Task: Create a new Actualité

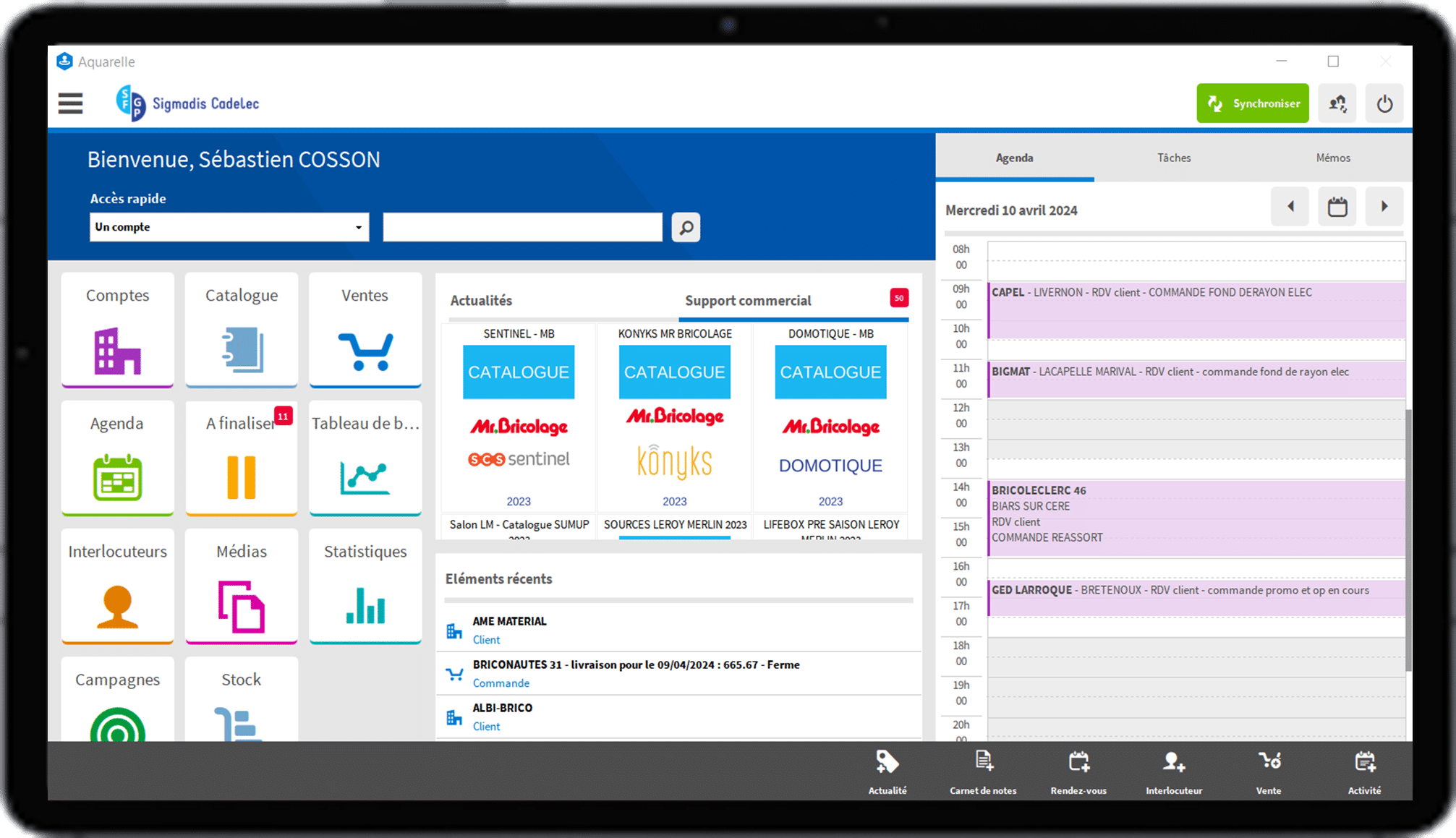Action: [x=887, y=772]
